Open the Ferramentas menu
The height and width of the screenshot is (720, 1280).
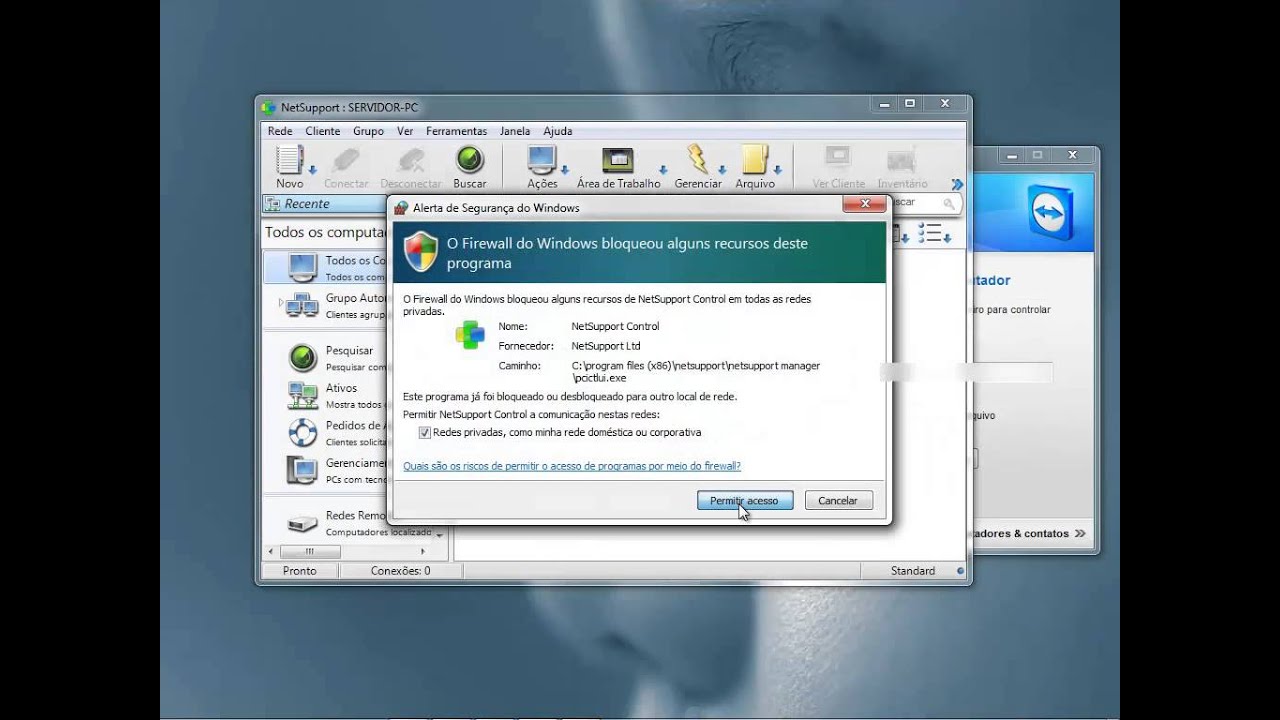(x=456, y=131)
